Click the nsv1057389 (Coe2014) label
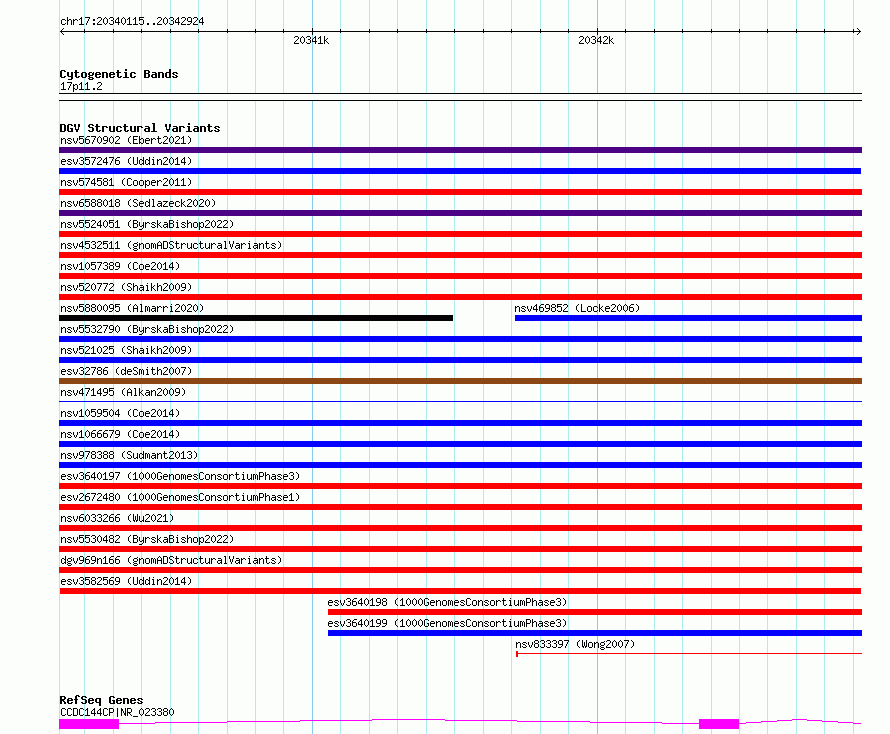 120,266
